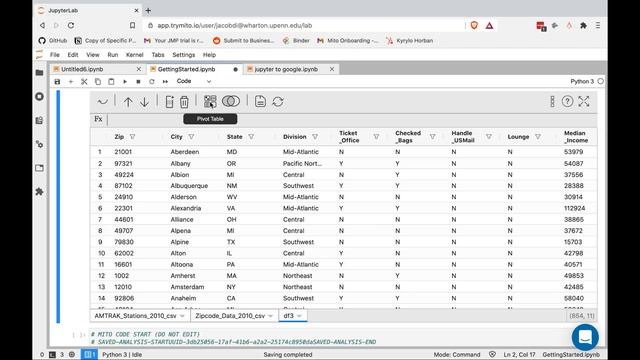Click the browser reload button

tap(71, 25)
